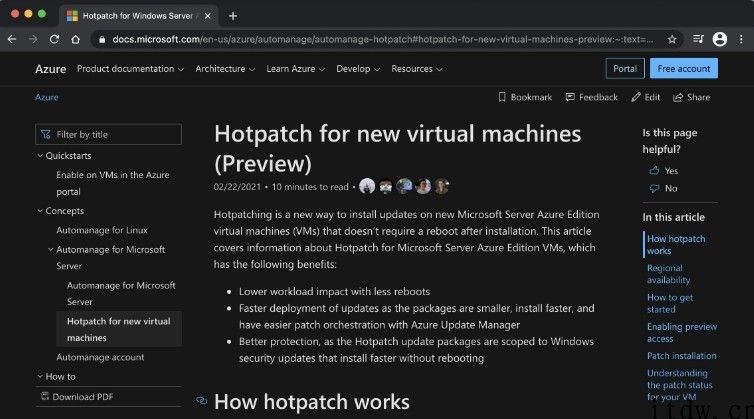
Task: Click the thumbs-up icon beside Yes
Action: click(654, 170)
